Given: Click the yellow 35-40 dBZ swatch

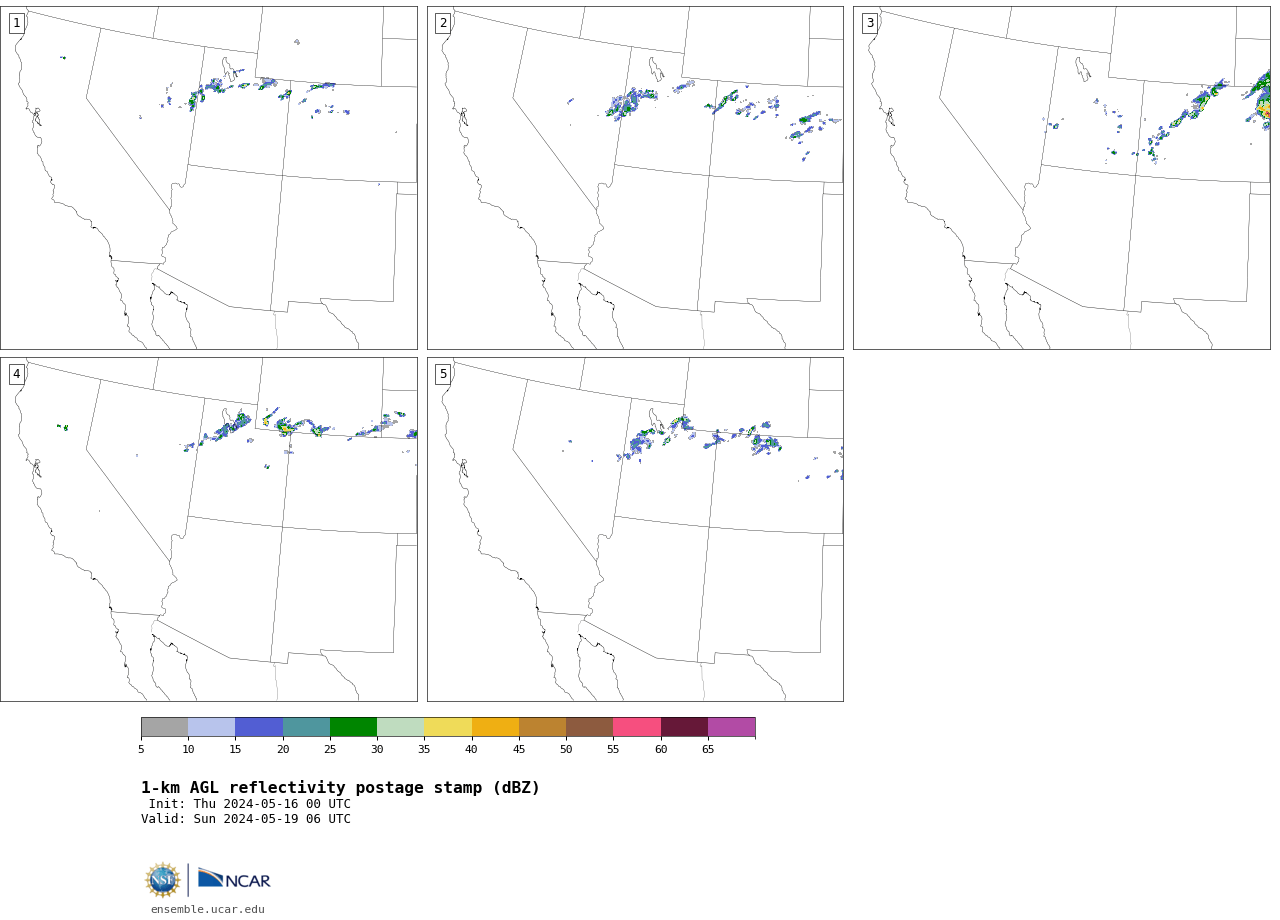Looking at the screenshot, I should [448, 727].
